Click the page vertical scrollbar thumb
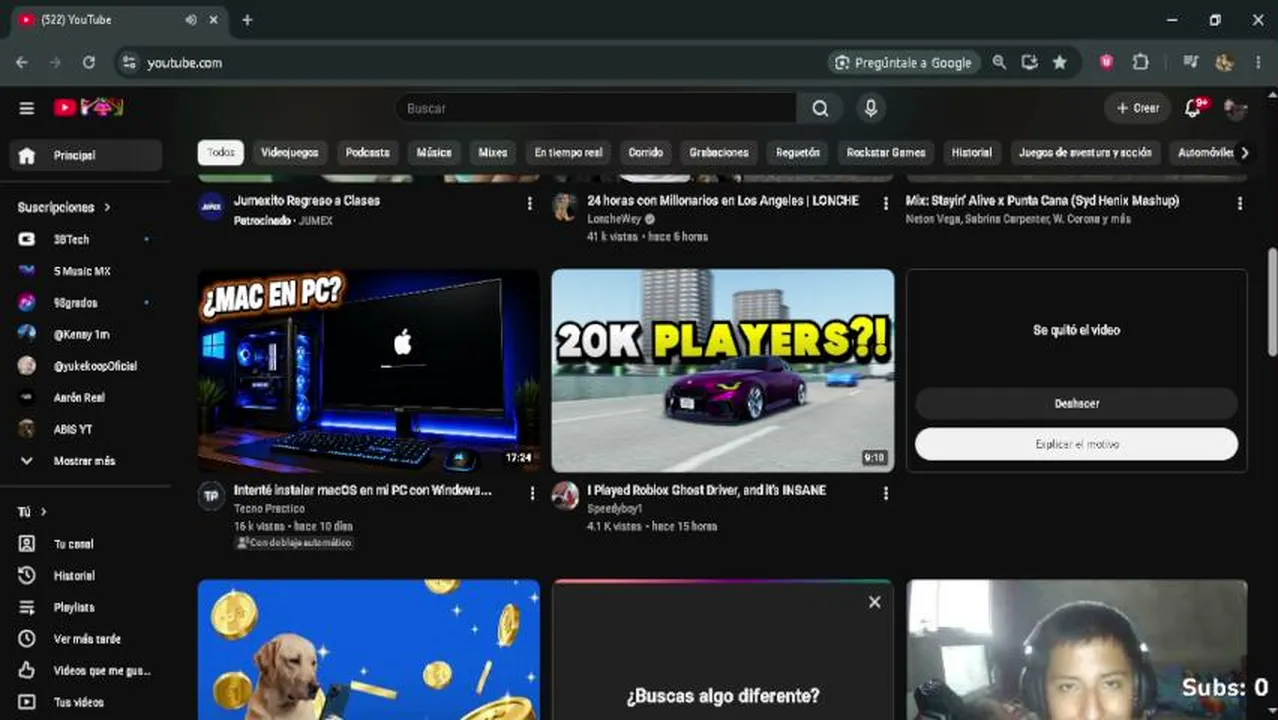Viewport: 1278px width, 720px height. [1272, 300]
